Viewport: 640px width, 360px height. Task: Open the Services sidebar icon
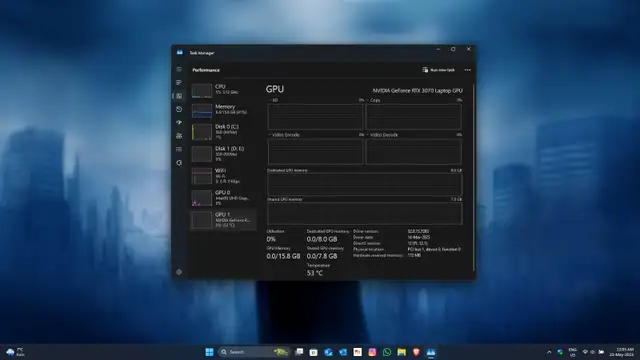(179, 163)
